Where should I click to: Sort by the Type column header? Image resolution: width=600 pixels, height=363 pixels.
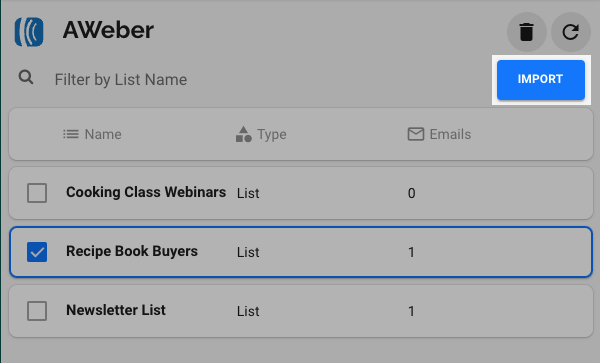272,134
